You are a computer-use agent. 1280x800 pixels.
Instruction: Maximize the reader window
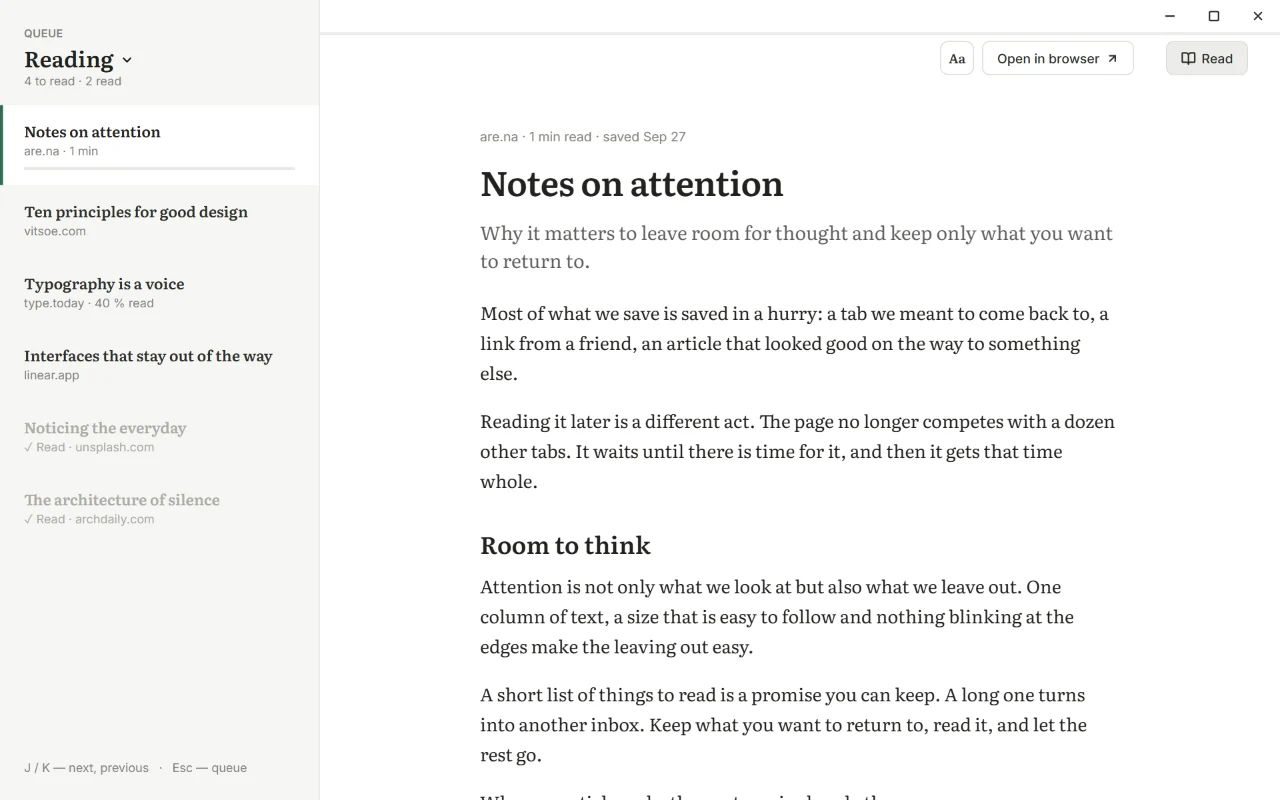pos(1214,16)
